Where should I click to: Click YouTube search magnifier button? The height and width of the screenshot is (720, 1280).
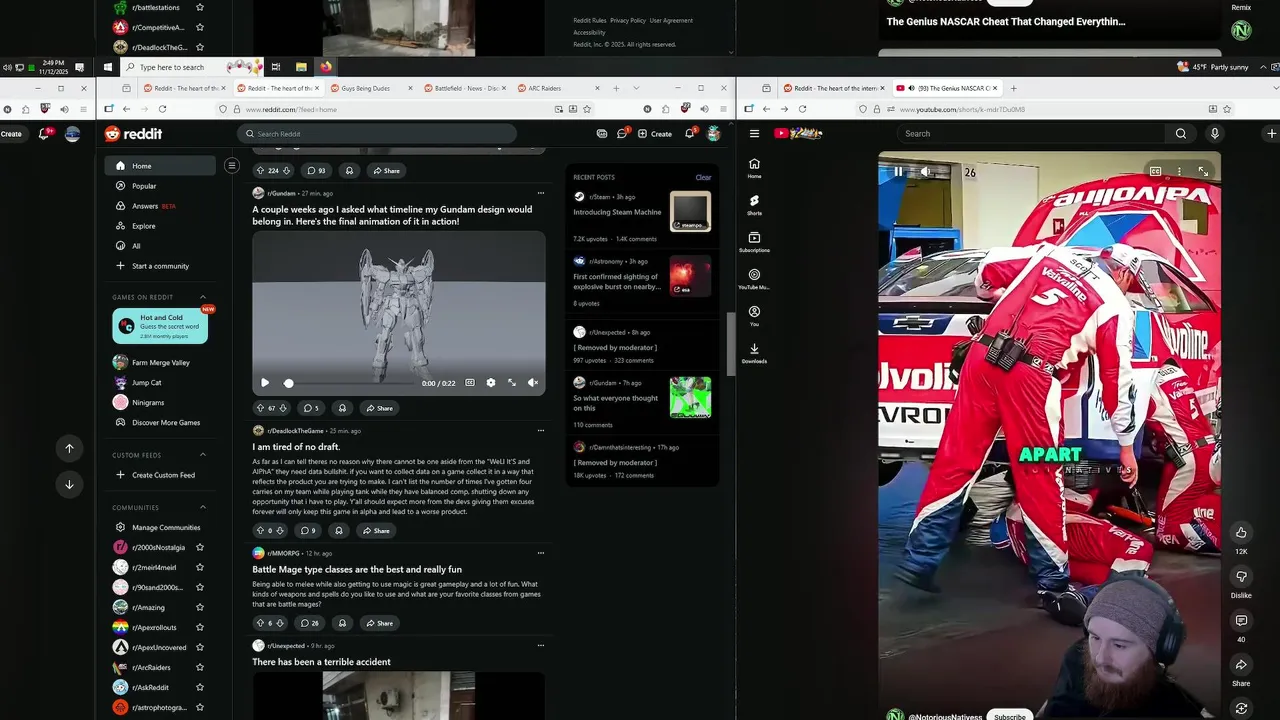click(1181, 134)
